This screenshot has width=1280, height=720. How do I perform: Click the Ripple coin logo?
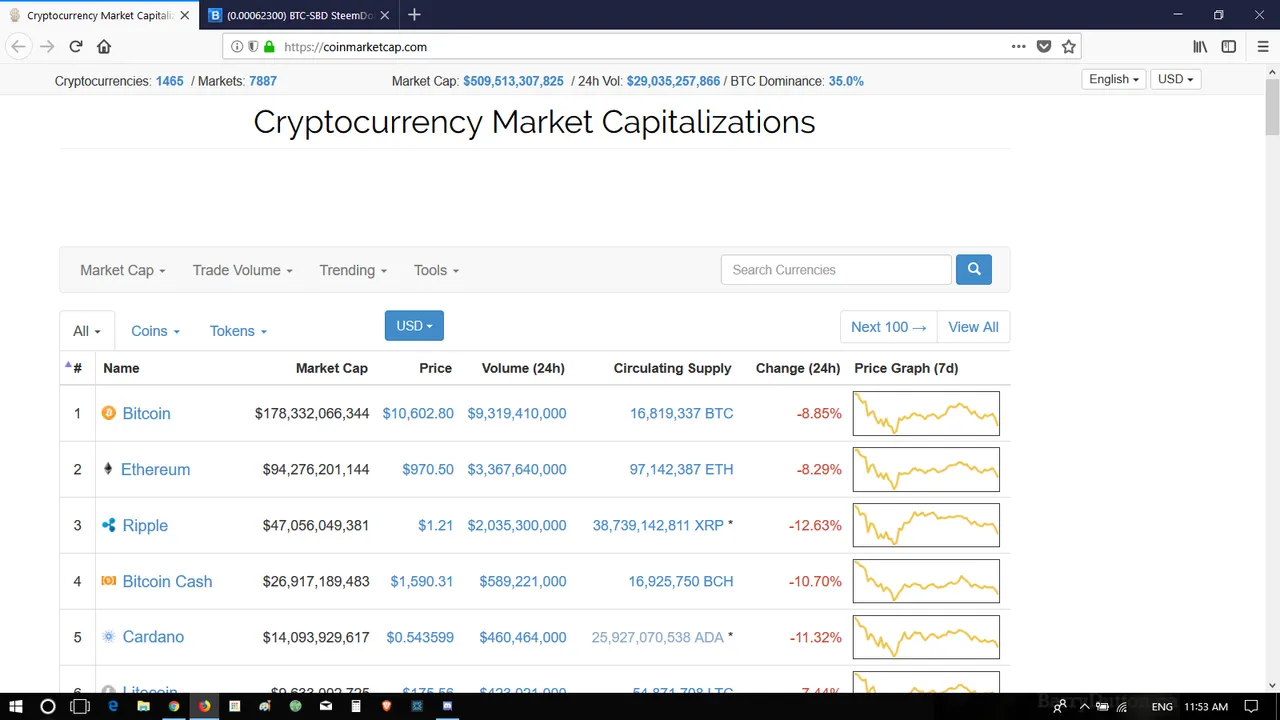coord(109,525)
